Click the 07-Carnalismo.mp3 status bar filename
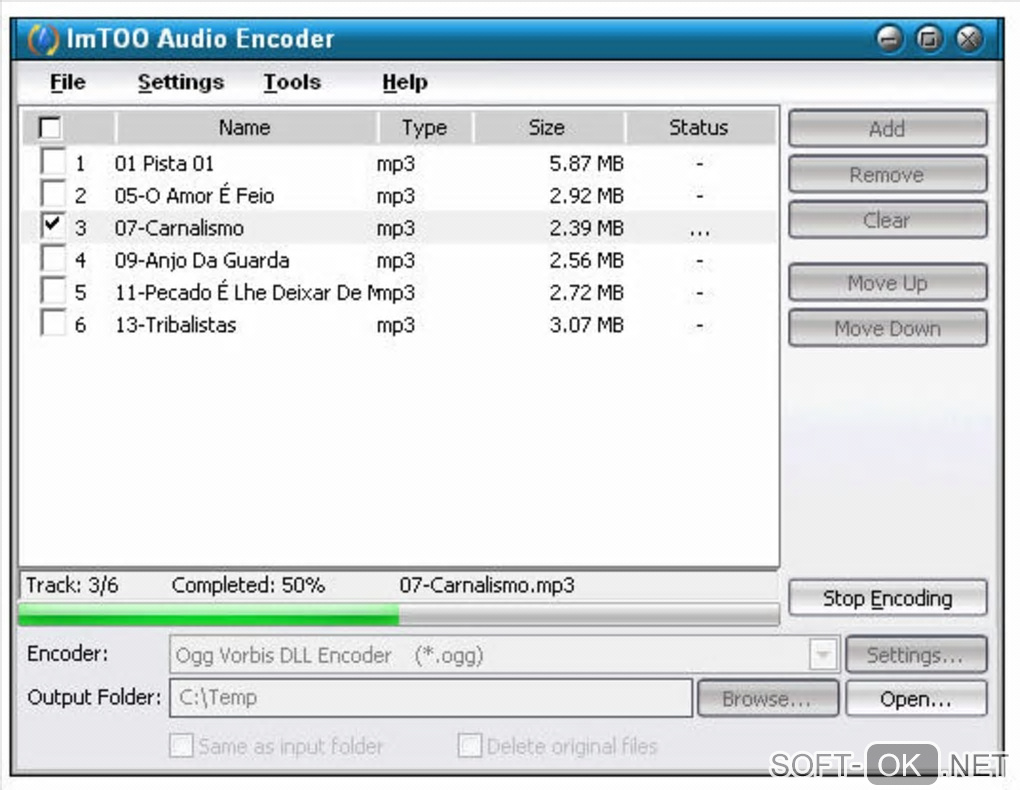Image resolution: width=1020 pixels, height=790 pixels. point(487,585)
